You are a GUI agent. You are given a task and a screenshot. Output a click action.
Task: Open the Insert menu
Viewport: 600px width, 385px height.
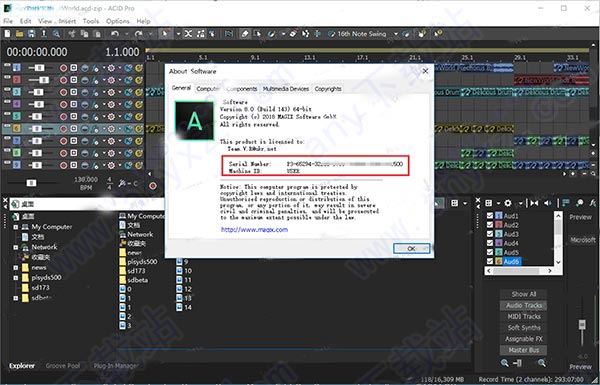pyautogui.click(x=67, y=21)
